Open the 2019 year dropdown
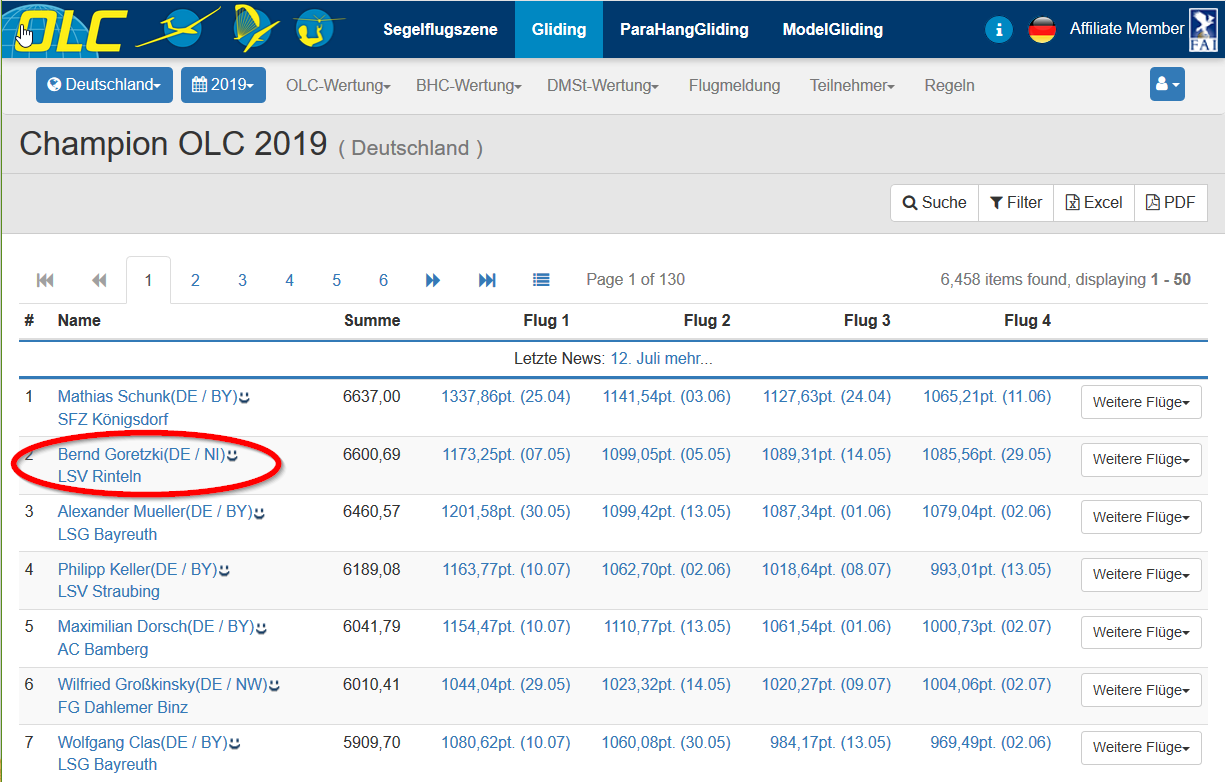The image size is (1226, 782). (223, 85)
